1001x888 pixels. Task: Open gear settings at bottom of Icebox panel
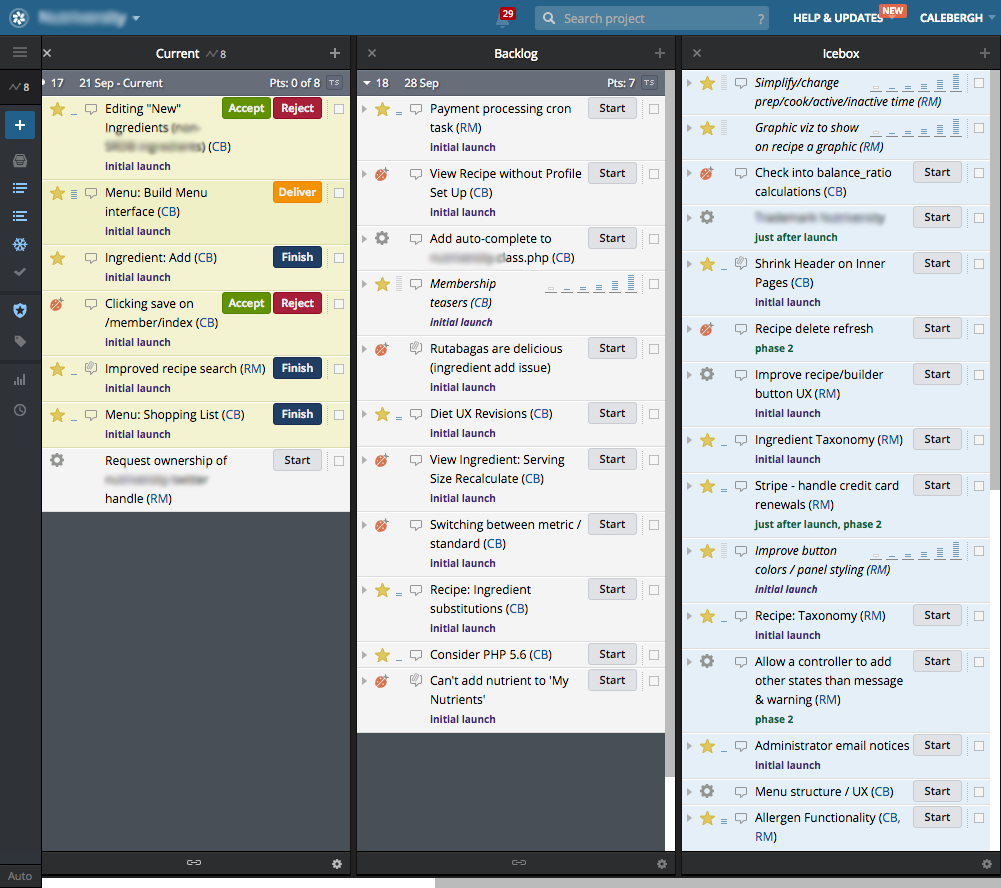pos(986,864)
